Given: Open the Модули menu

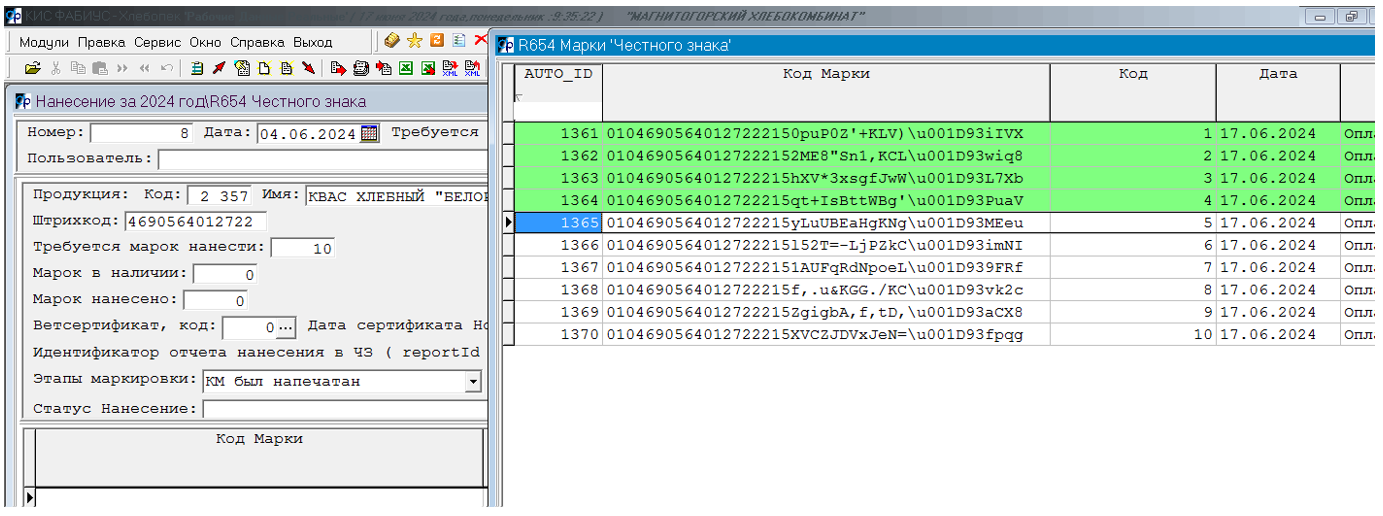Looking at the screenshot, I should pyautogui.click(x=44, y=42).
